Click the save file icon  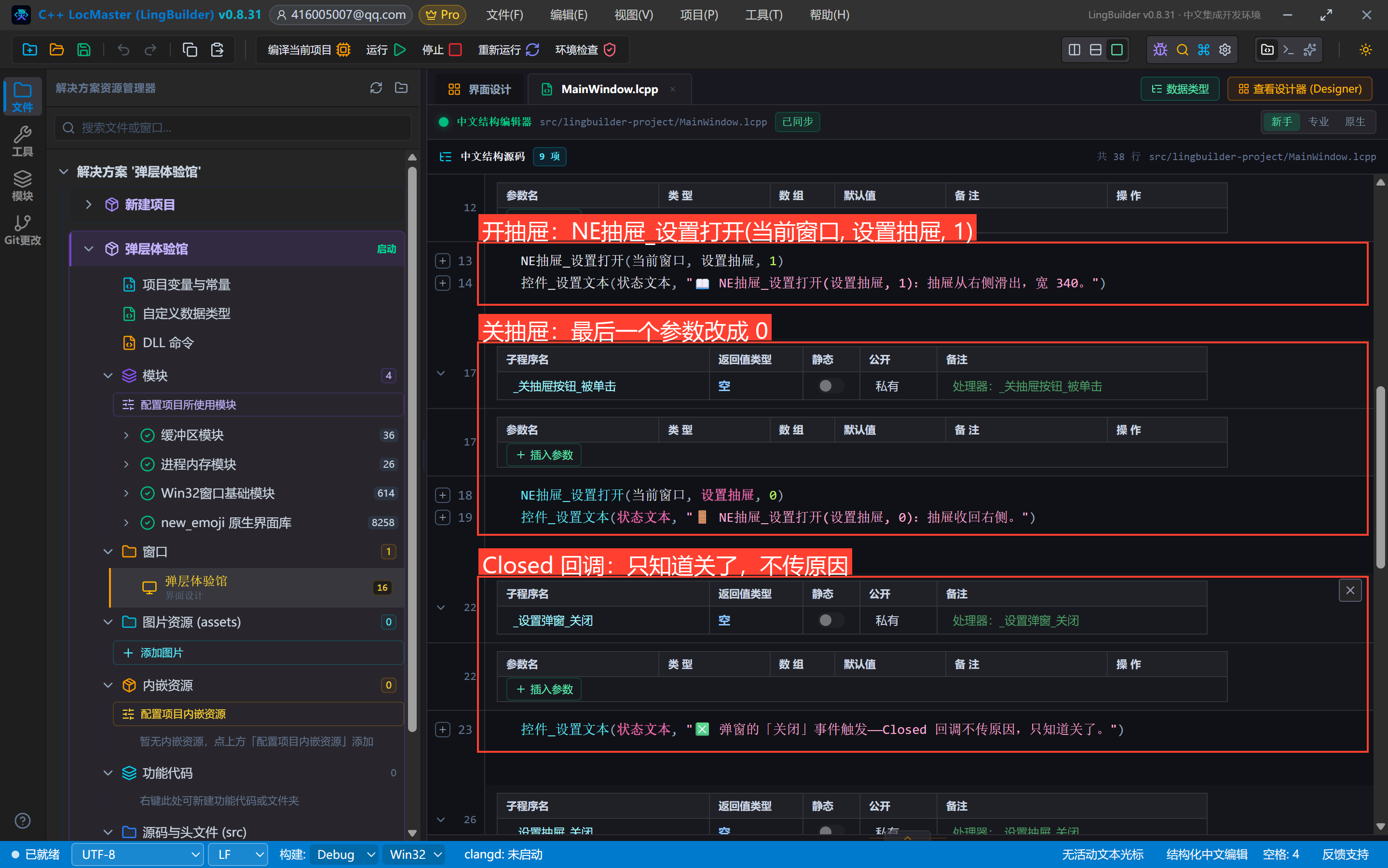(x=84, y=50)
